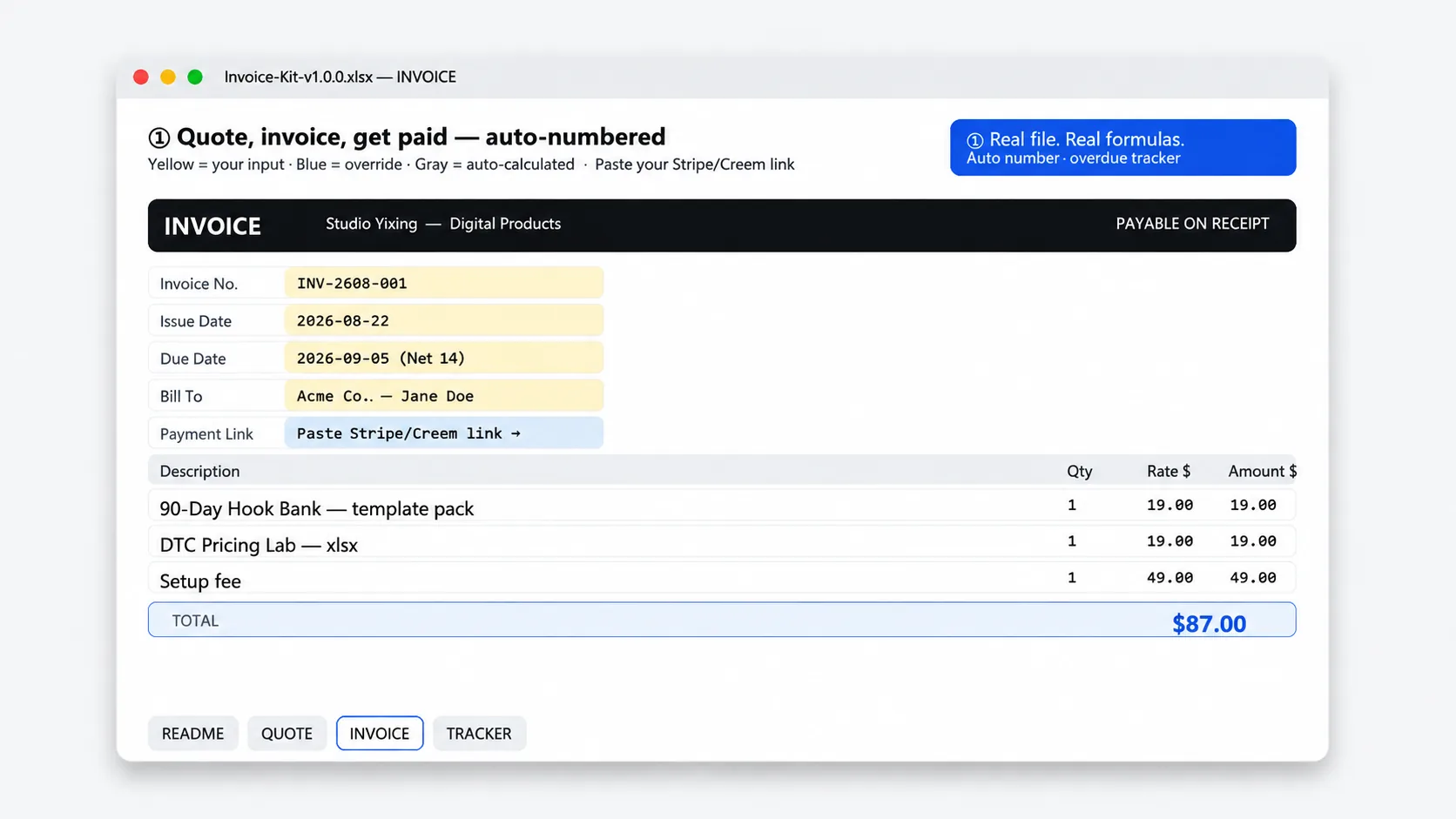Select the "90-Day Hook Bank — template pack" description

317,508
